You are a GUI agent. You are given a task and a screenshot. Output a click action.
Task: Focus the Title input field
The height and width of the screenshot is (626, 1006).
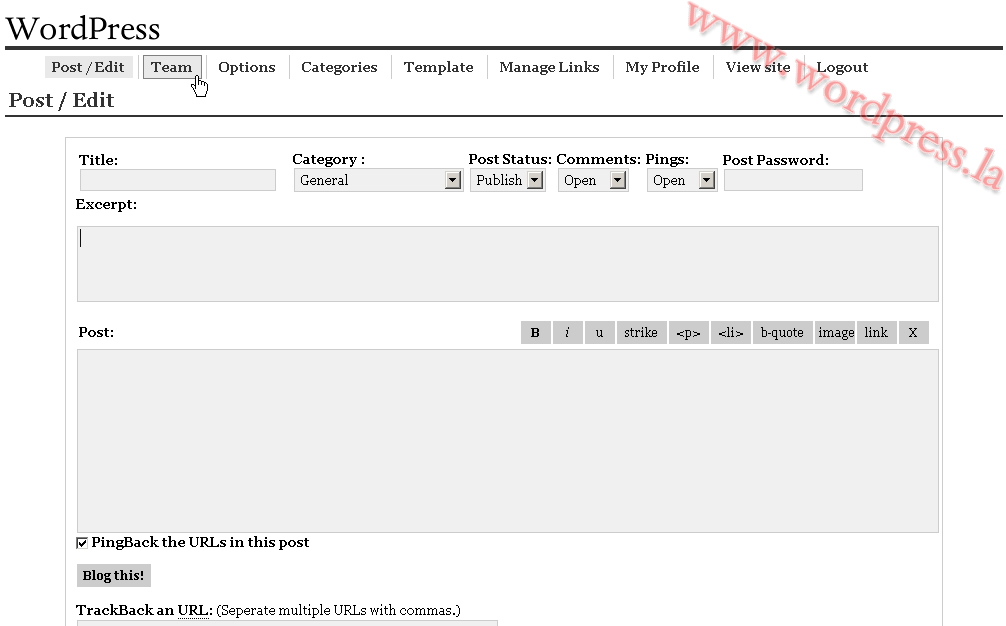(x=178, y=180)
